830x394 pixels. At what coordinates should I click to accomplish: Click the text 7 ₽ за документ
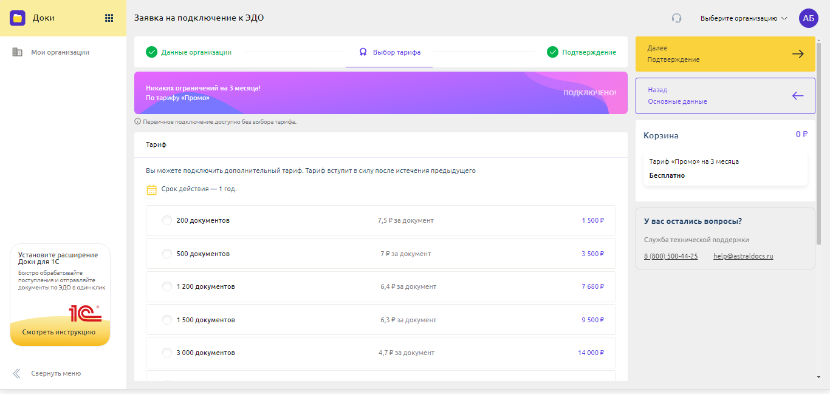coord(405,254)
